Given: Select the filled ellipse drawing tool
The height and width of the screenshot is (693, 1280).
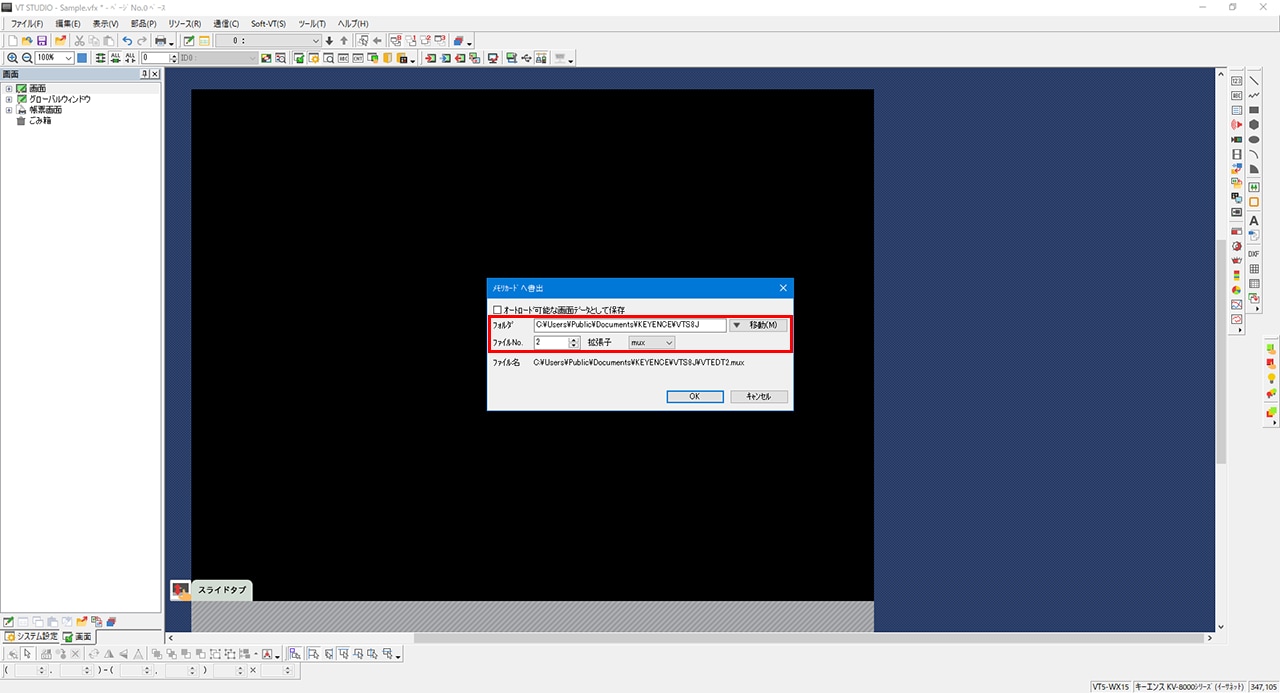Looking at the screenshot, I should point(1253,140).
